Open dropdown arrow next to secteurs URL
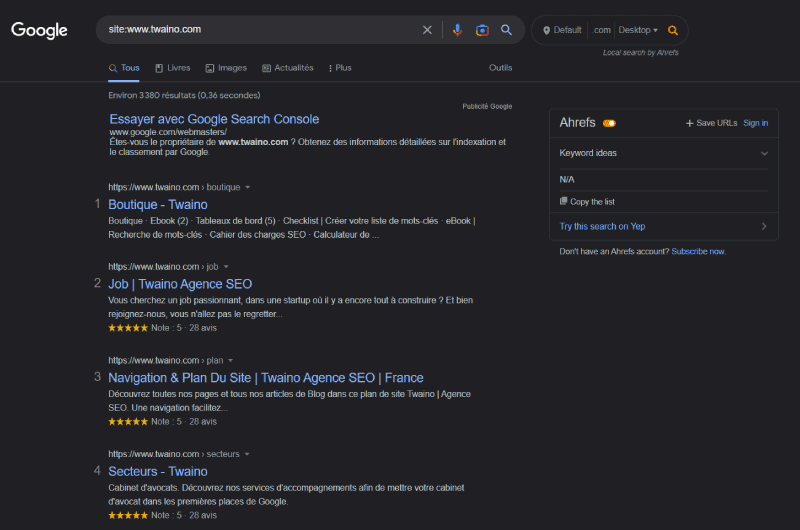This screenshot has height=530, width=800. [247, 454]
